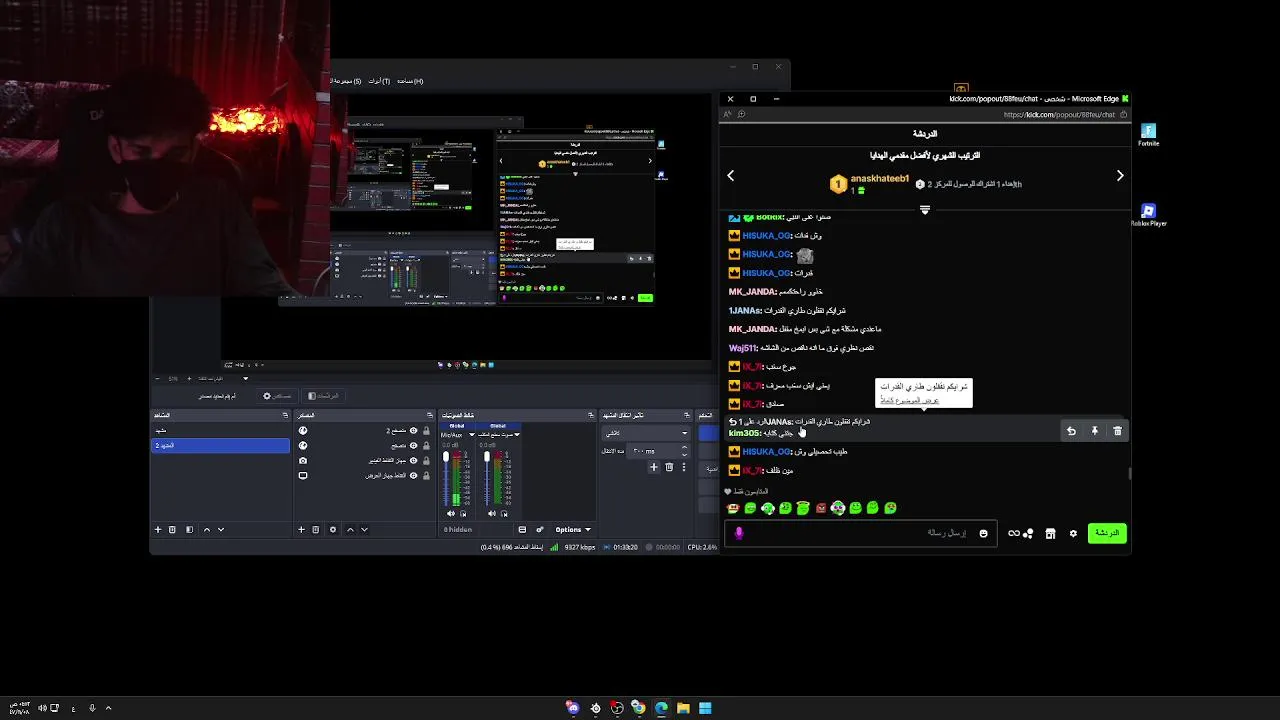This screenshot has height=720, width=1280.
Task: Toggle lock on first source row
Action: click(426, 431)
